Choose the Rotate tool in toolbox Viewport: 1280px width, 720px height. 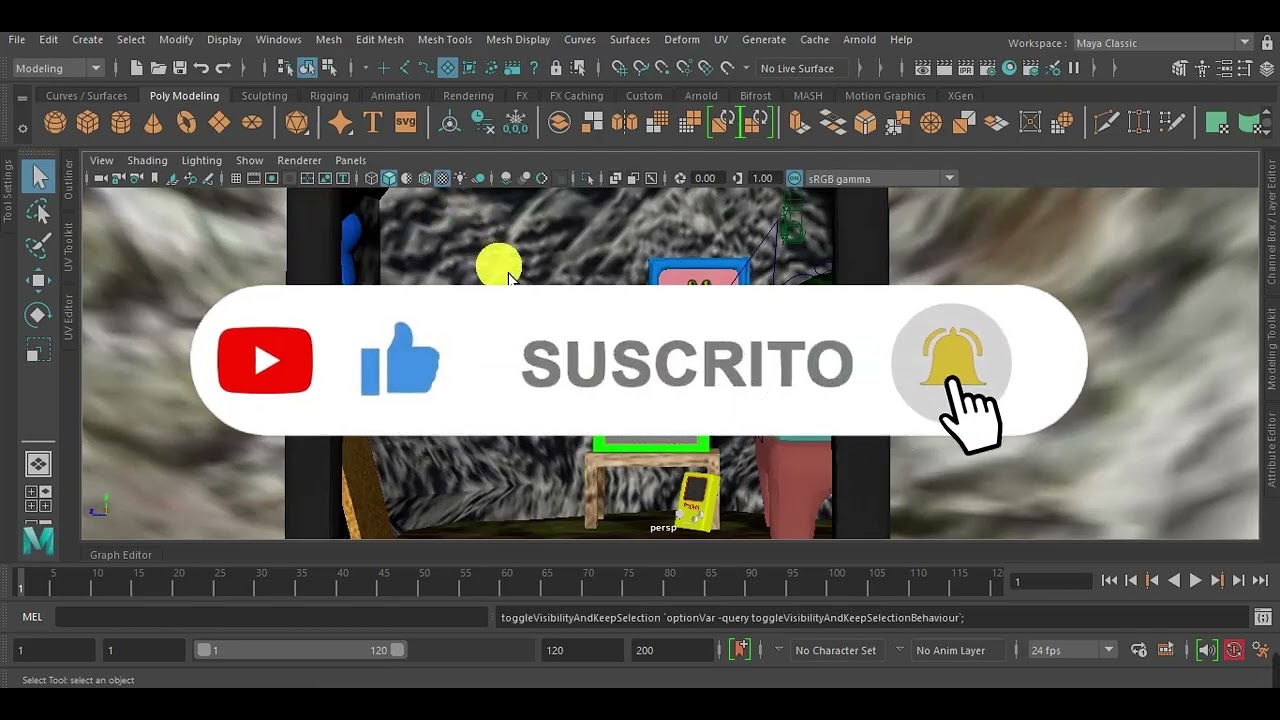pos(39,315)
